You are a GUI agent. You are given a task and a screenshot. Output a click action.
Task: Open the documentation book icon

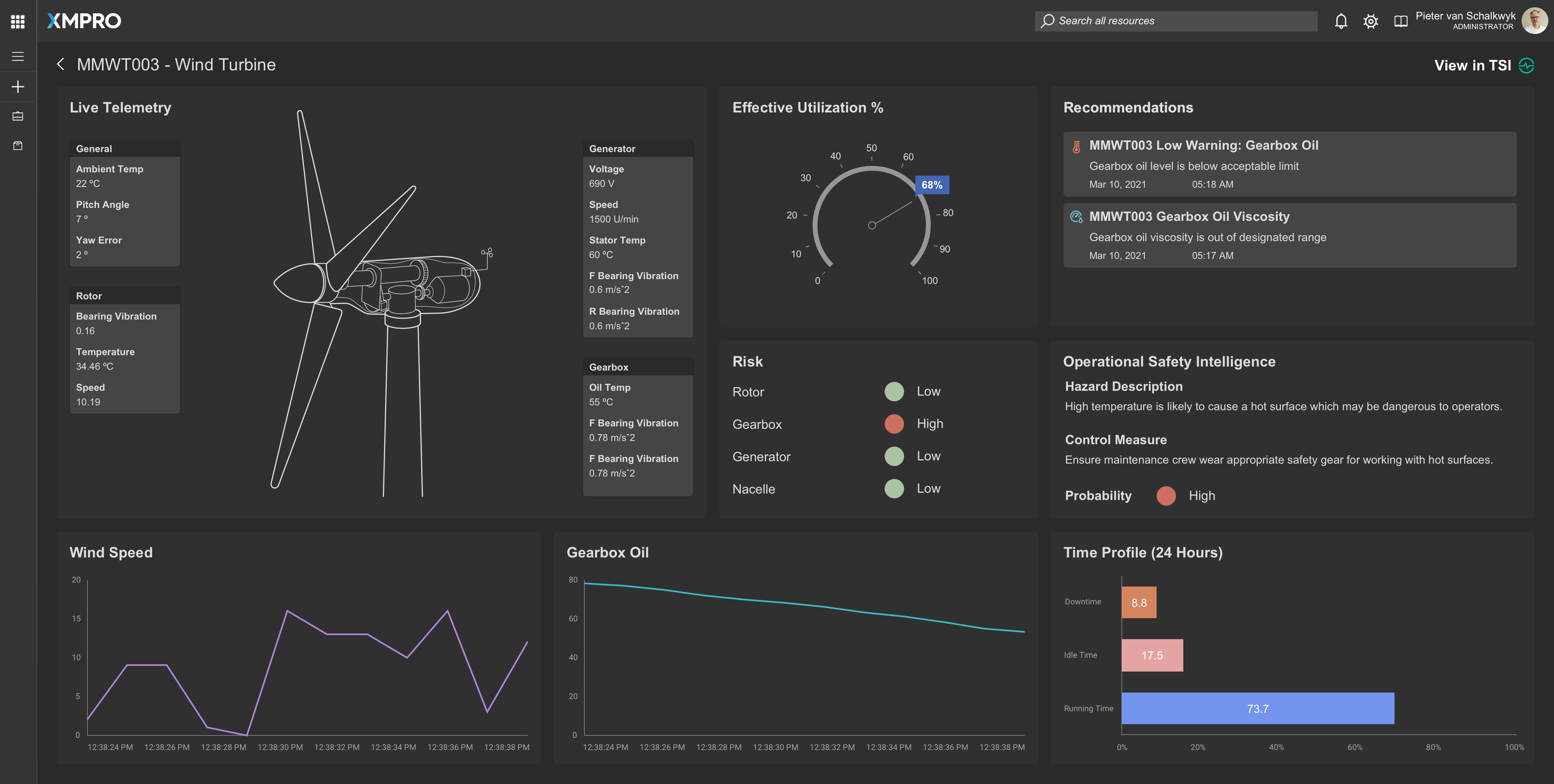click(x=1401, y=22)
